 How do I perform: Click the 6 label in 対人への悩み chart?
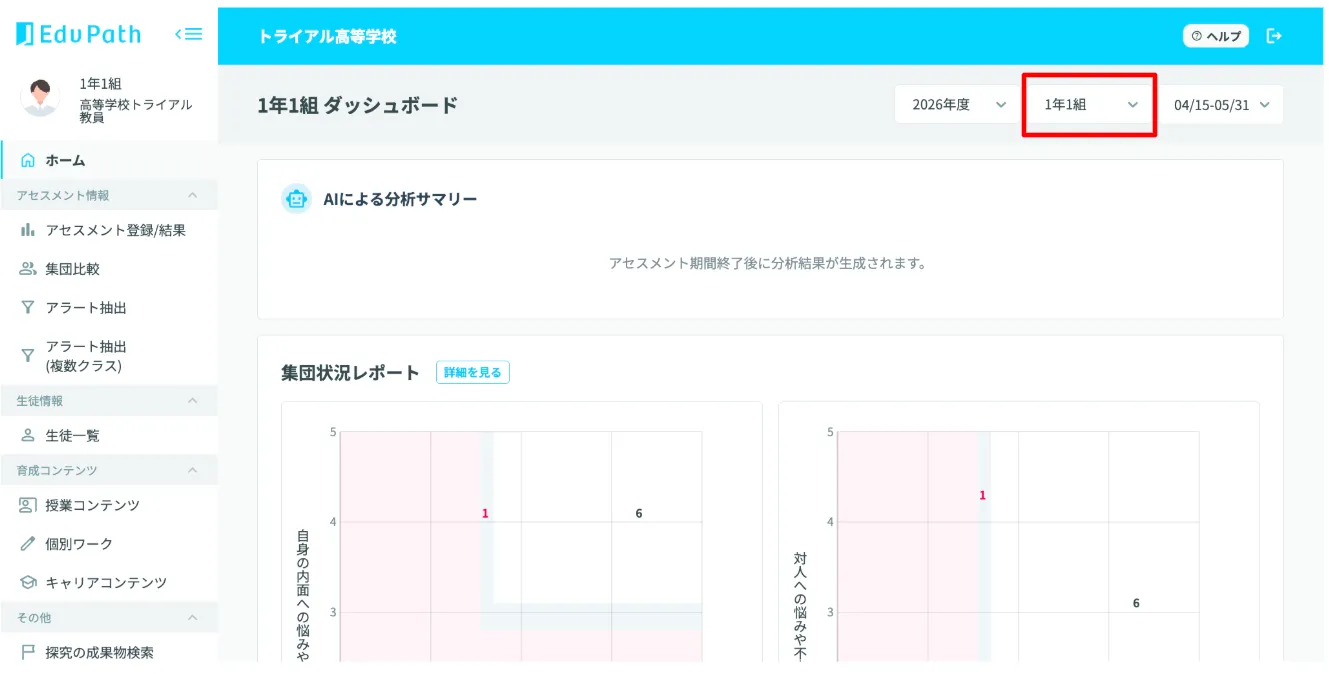coord(1136,603)
